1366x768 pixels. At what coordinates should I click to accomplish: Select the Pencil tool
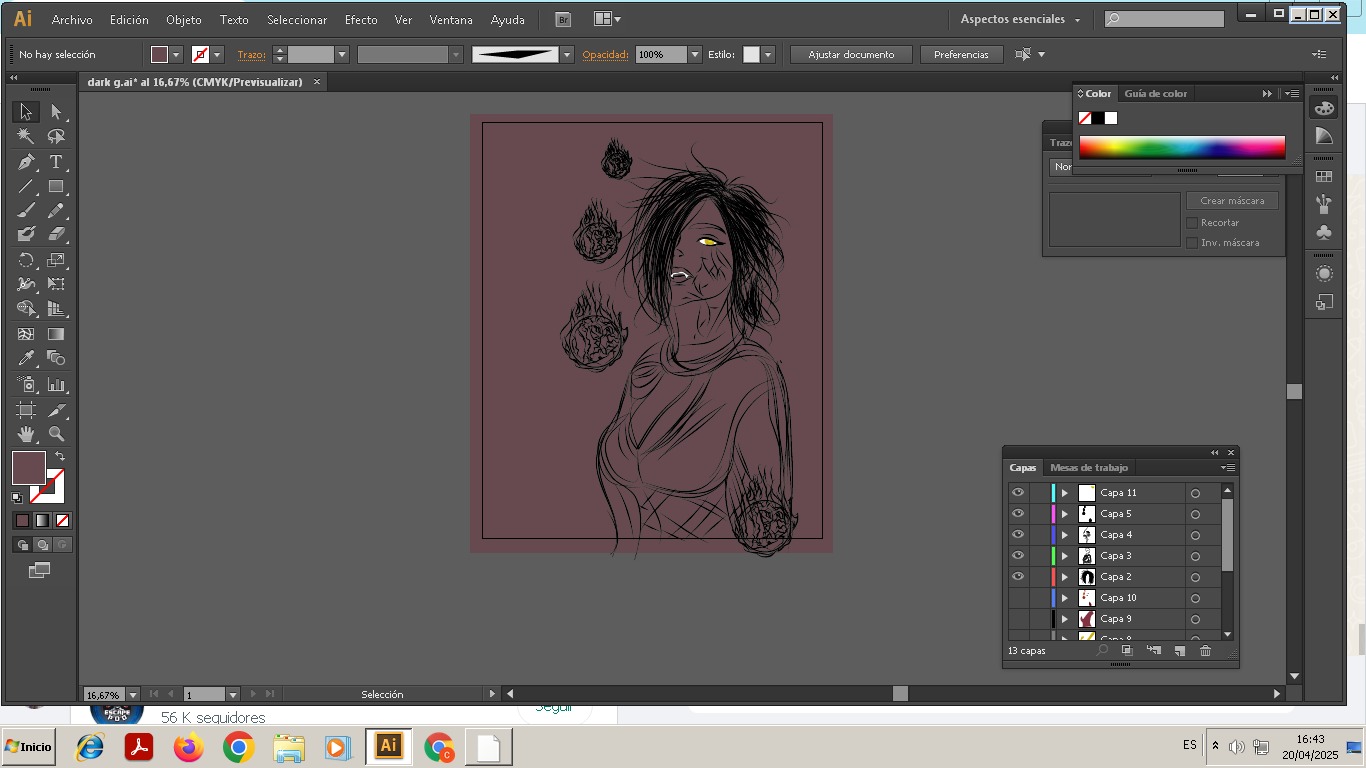click(56, 210)
